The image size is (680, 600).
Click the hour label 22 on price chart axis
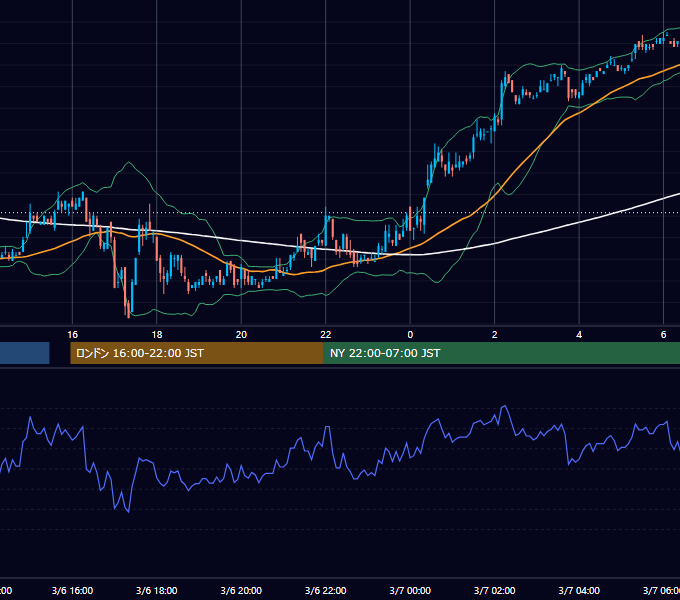(326, 335)
